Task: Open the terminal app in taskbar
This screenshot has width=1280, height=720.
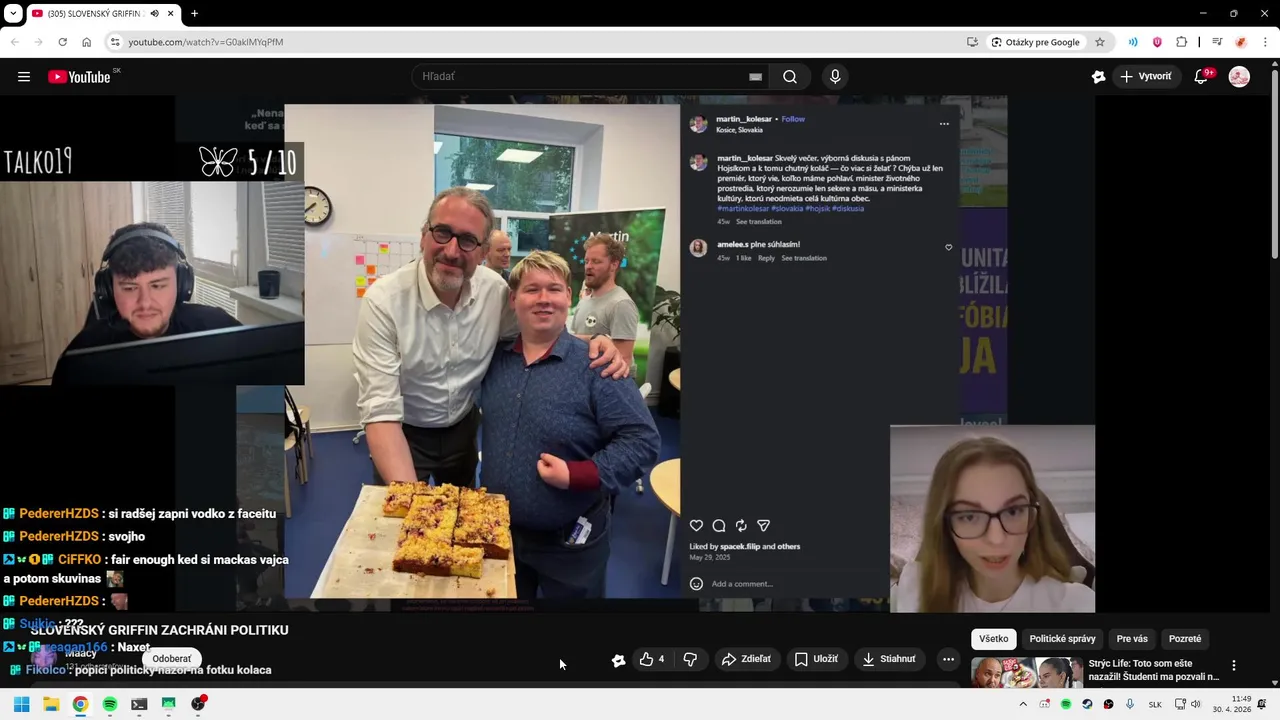Action: pyautogui.click(x=139, y=704)
